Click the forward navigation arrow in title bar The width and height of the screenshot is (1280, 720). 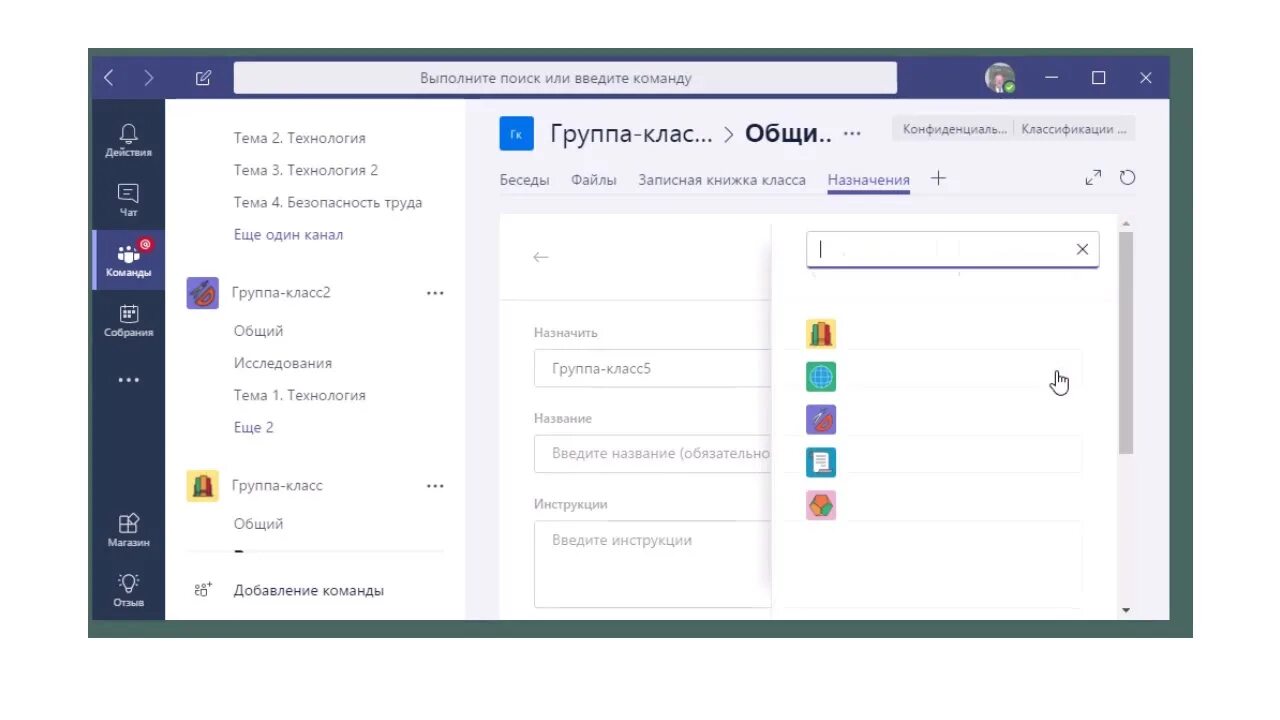click(x=148, y=78)
